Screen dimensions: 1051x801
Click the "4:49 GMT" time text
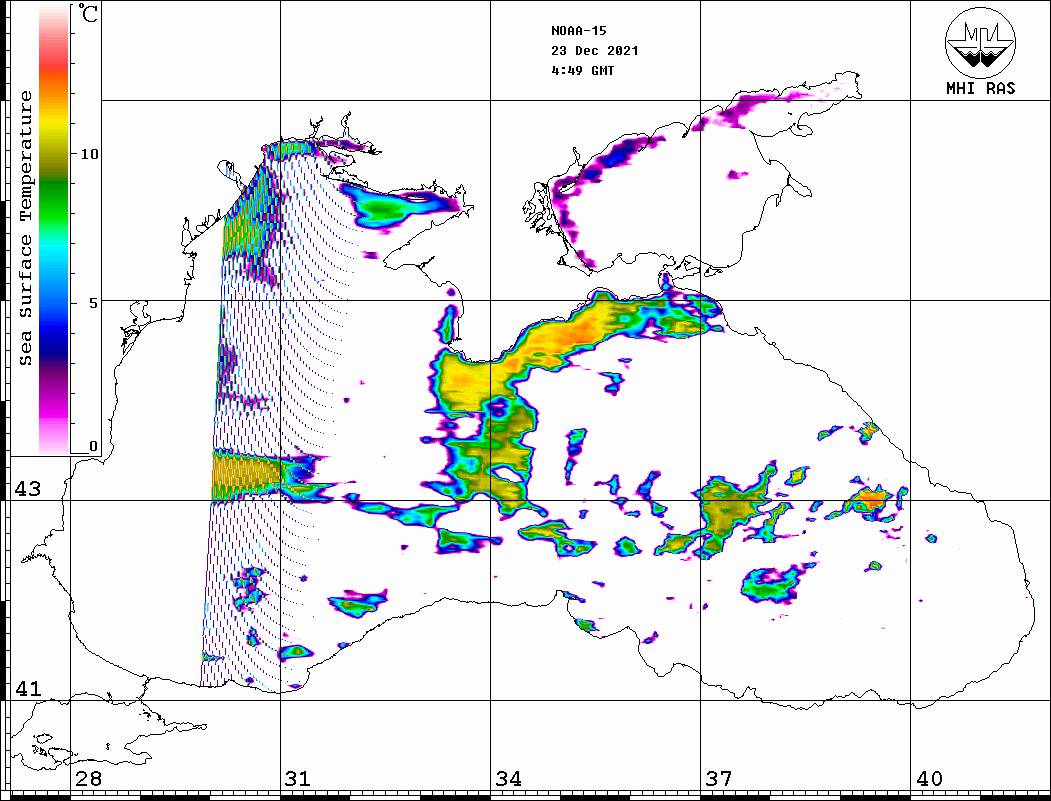582,70
